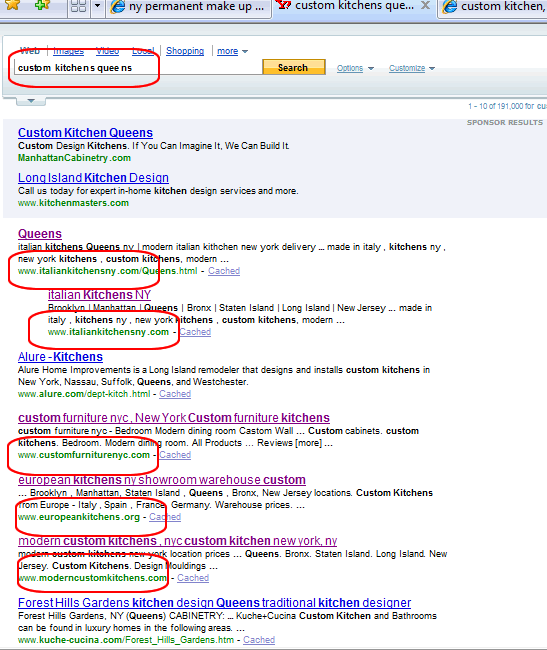Image resolution: width=547 pixels, height=650 pixels.
Task: Open cached copy of kuche-cucina.com page
Action: (259, 640)
